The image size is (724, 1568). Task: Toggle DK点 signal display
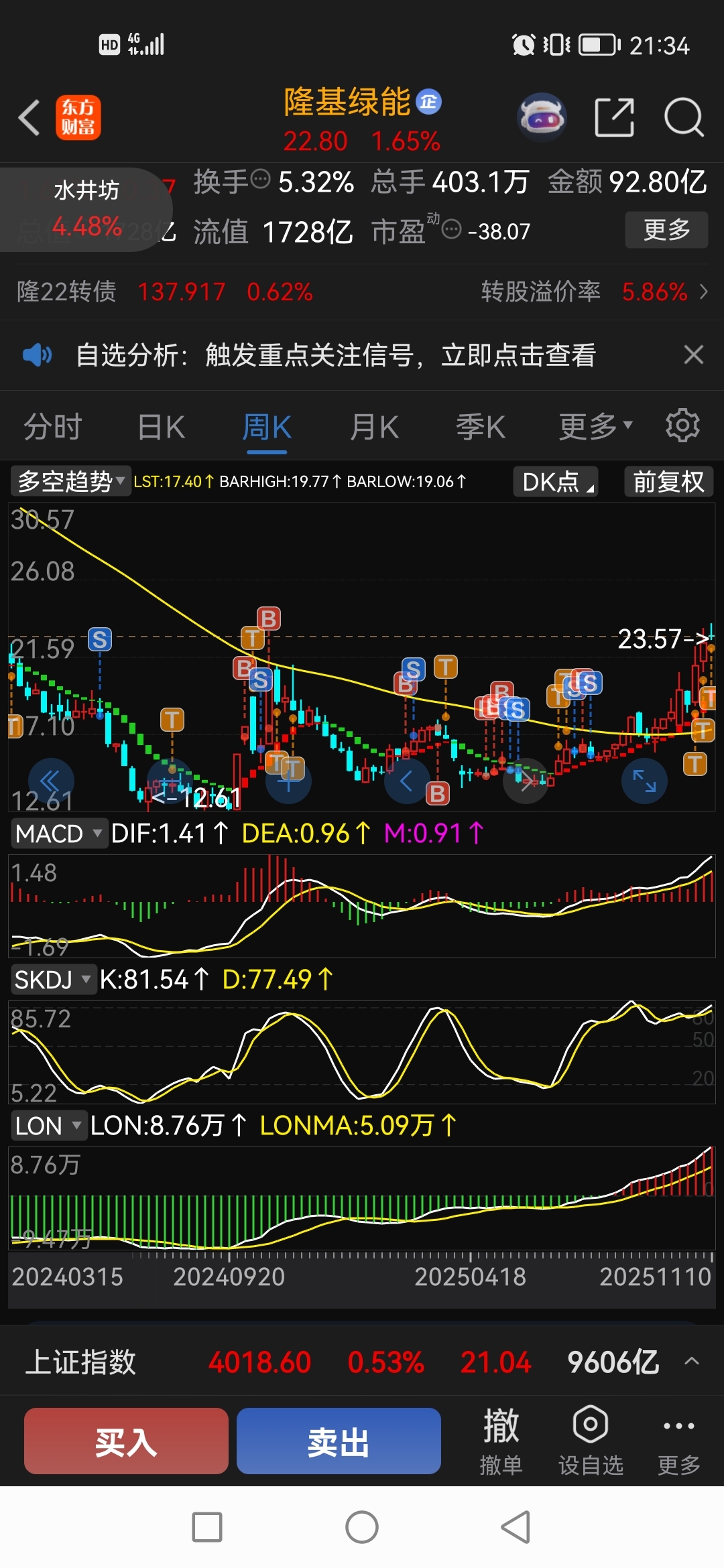556,482
